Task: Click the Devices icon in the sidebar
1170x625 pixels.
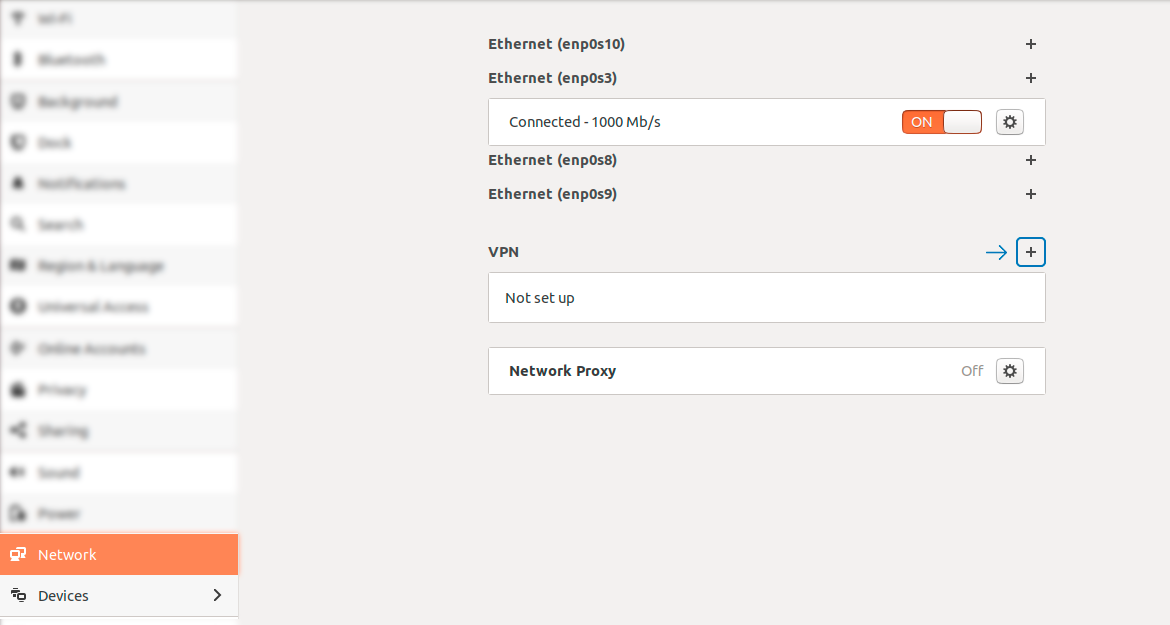Action: point(19,595)
